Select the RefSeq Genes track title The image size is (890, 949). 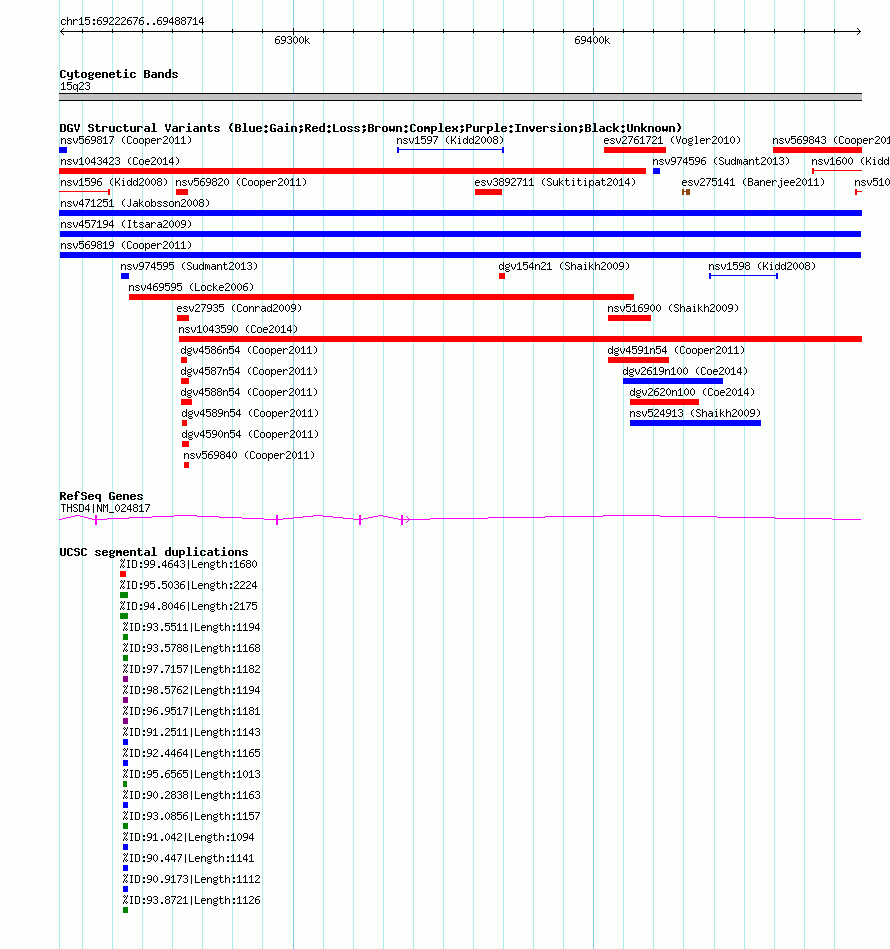[101, 496]
